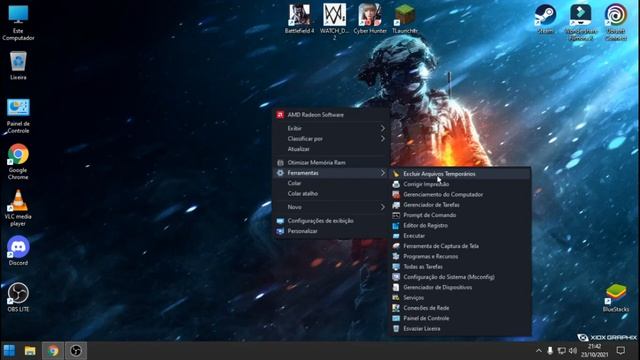Launch Steam desktop shortcut

tap(545, 19)
